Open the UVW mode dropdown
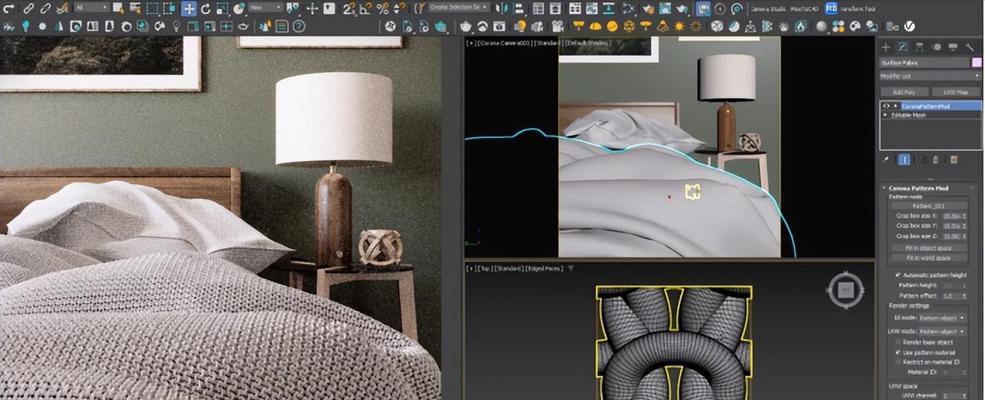The width and height of the screenshot is (985, 400). click(x=942, y=331)
